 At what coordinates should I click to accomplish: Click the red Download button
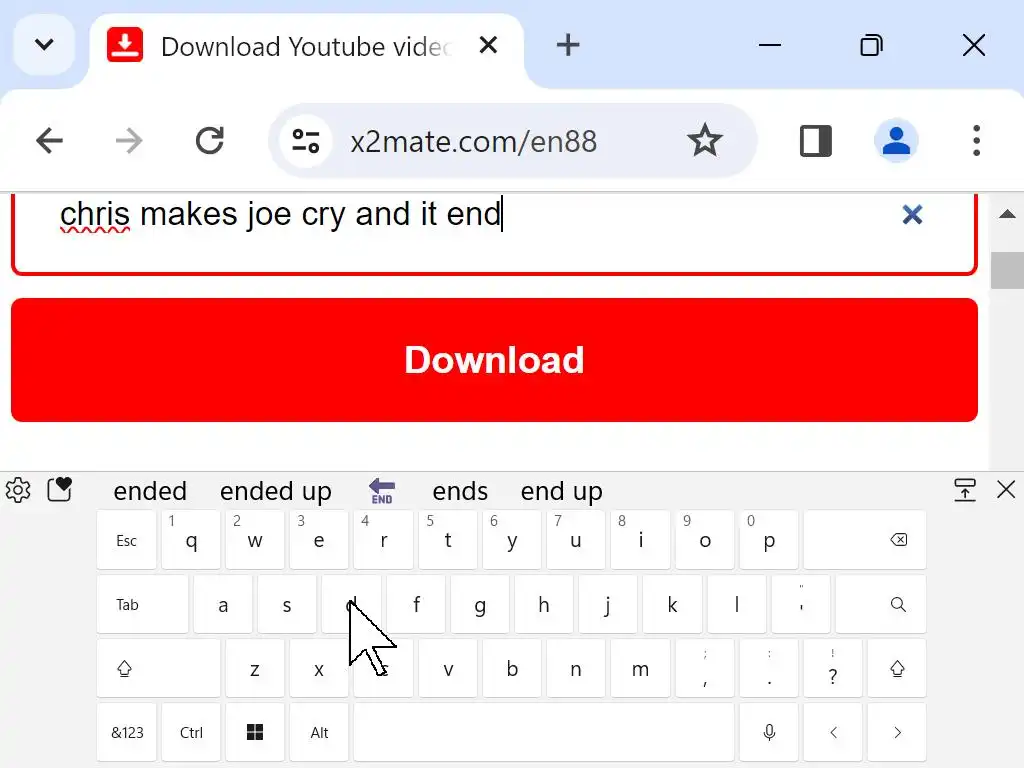(x=494, y=360)
